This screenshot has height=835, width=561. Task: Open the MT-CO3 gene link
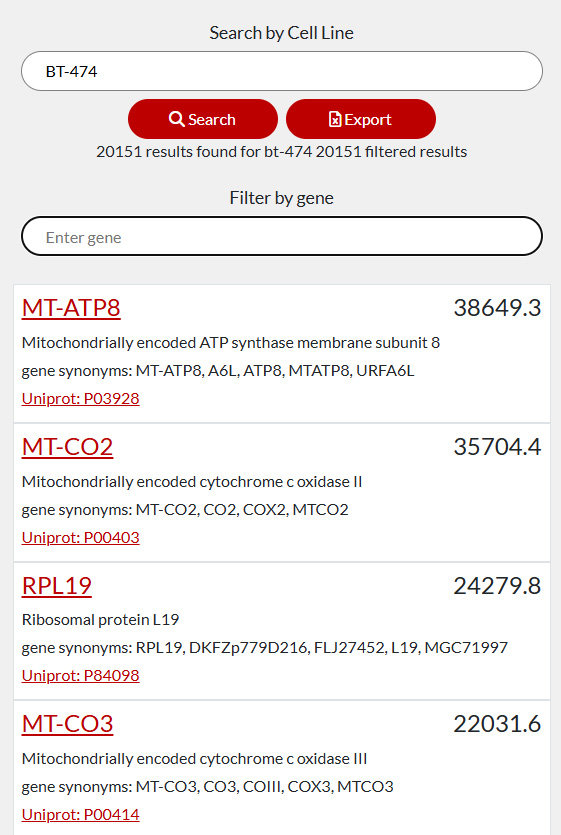67,724
